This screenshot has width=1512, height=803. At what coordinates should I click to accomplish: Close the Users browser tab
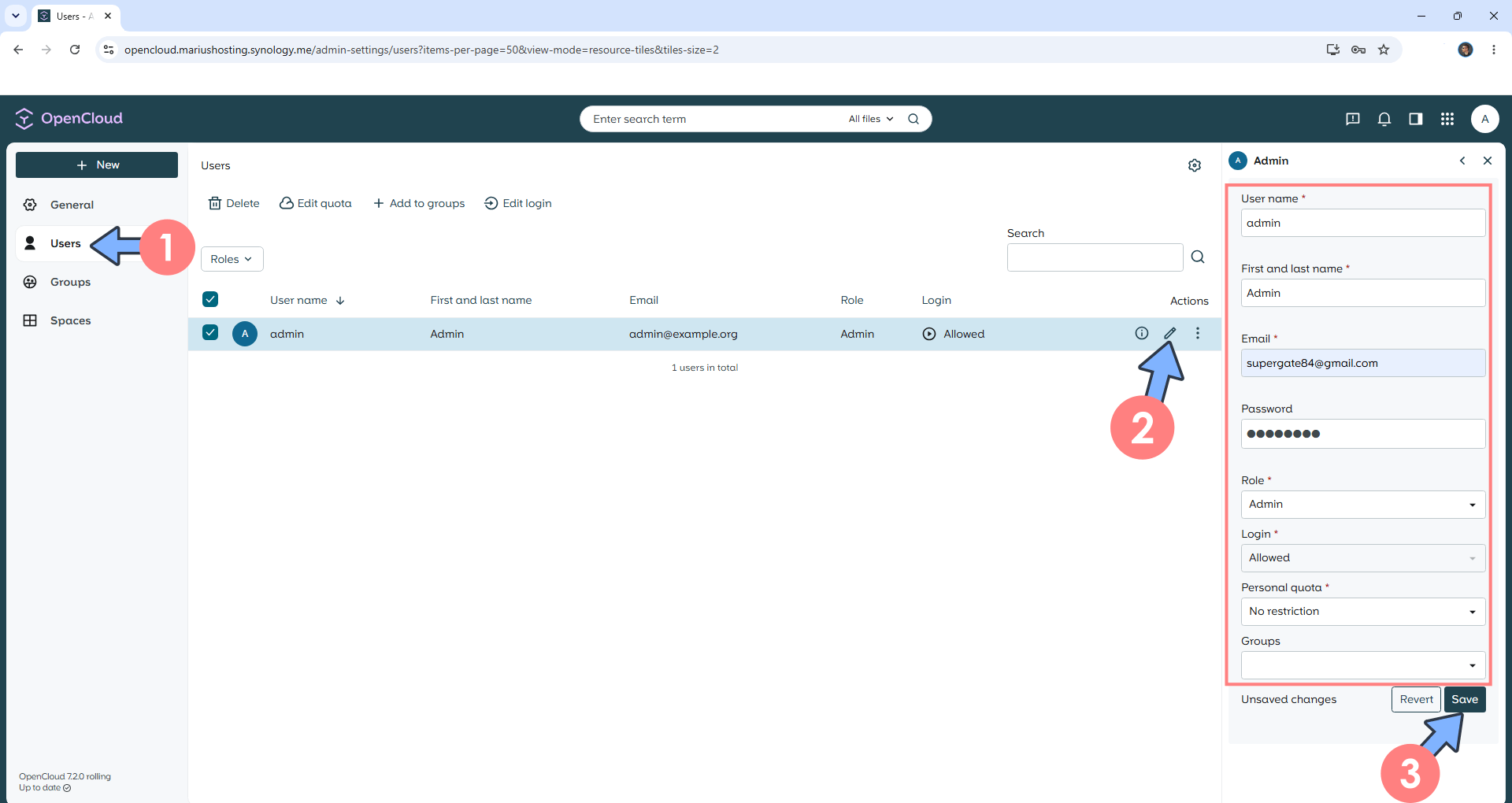[108, 16]
